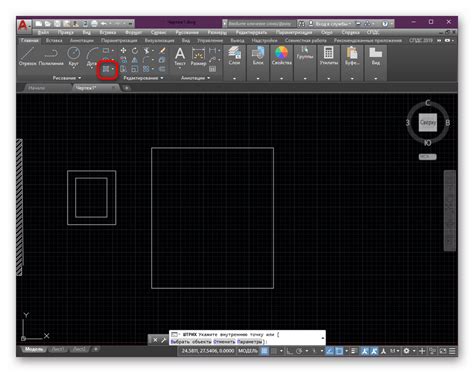Expand the Слои panel dropdown arrow
The image size is (474, 373).
click(x=234, y=79)
